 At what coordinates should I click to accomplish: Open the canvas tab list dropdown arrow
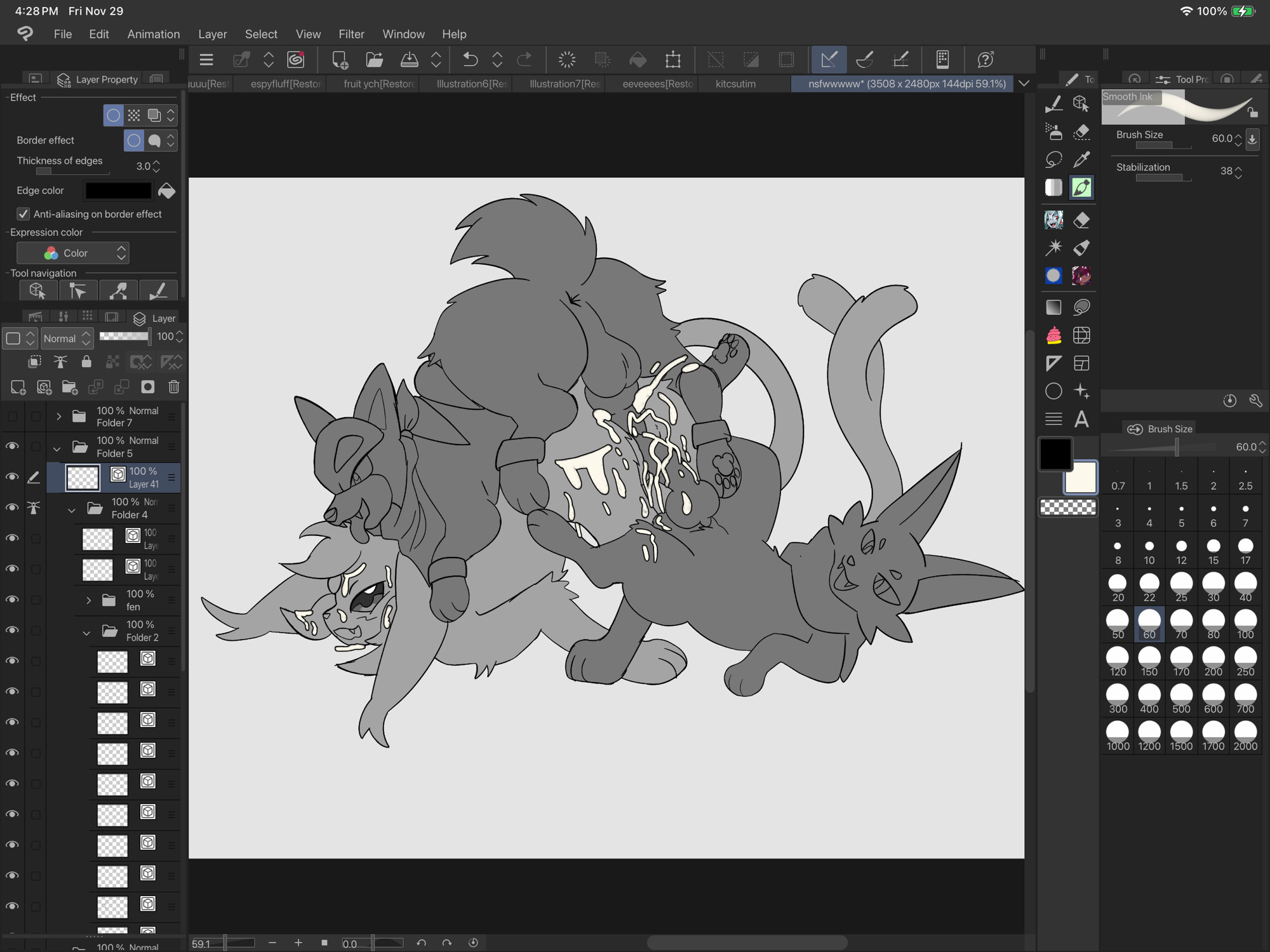(1024, 83)
